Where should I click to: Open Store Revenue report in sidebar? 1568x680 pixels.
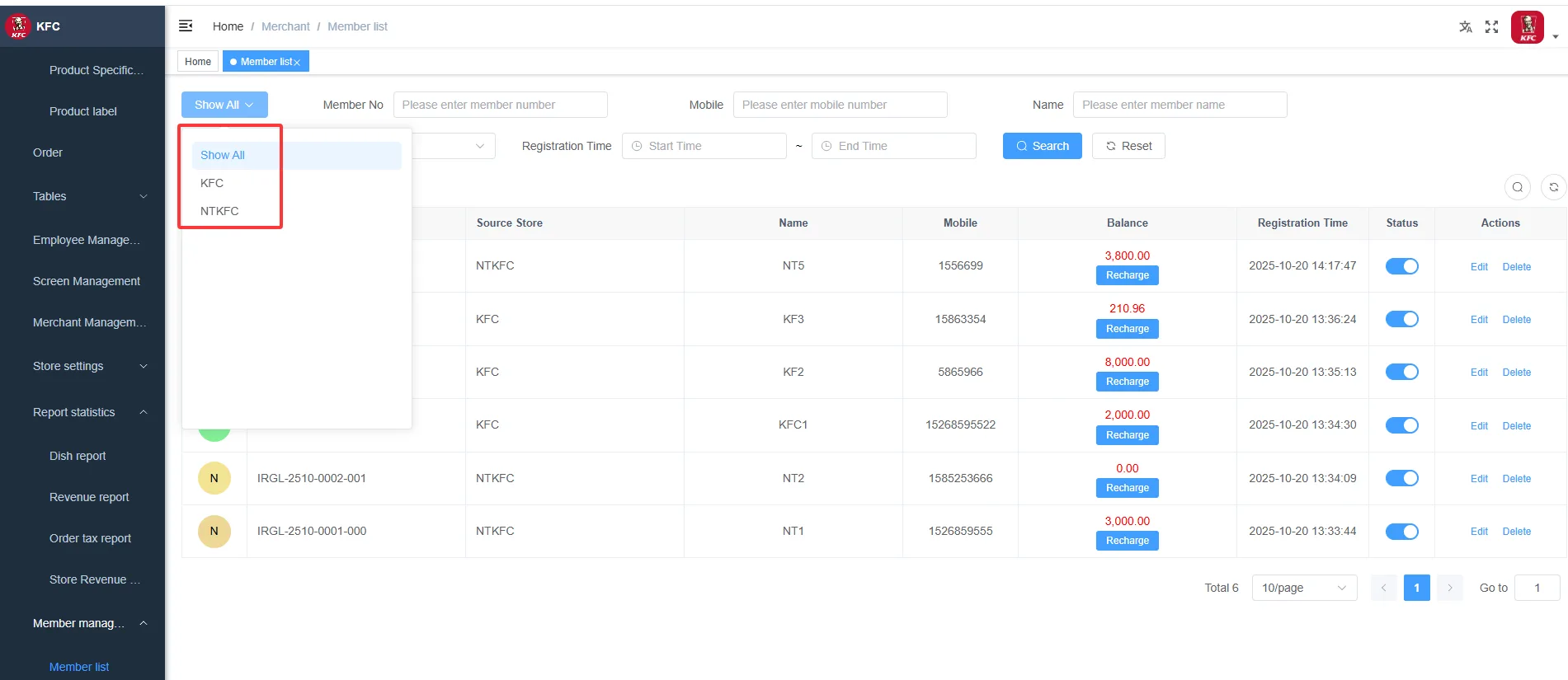tap(95, 579)
